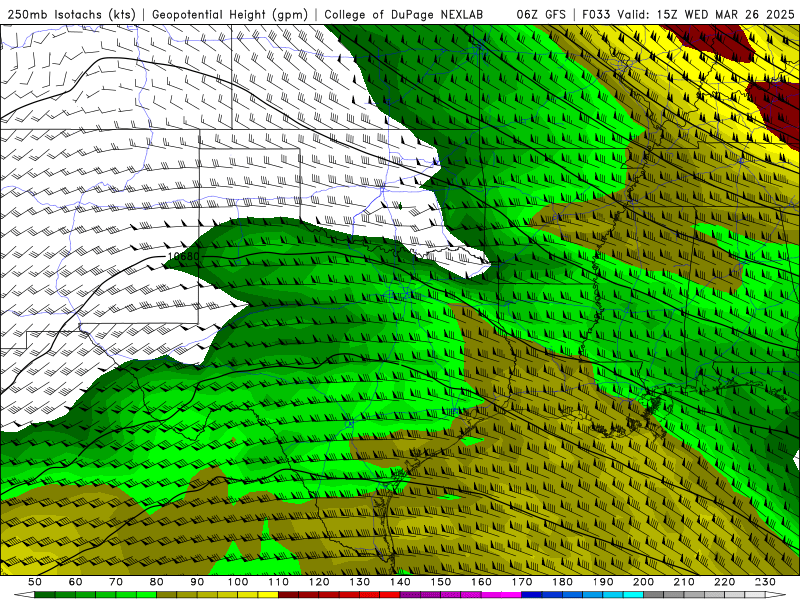Click the '130' value on the color scale
The width and height of the screenshot is (800, 600).
tap(359, 582)
